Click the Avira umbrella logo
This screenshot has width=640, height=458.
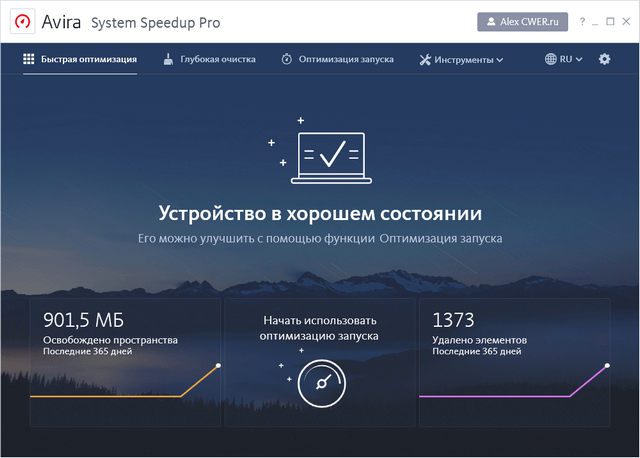pyautogui.click(x=22, y=22)
